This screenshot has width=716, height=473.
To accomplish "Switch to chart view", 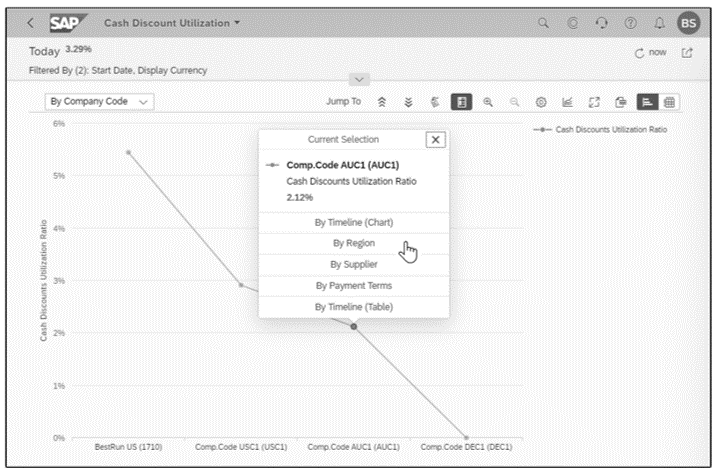I will [x=648, y=102].
